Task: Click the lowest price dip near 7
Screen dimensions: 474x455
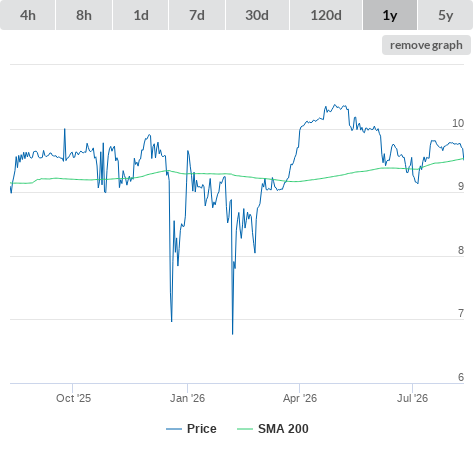Action: point(232,334)
